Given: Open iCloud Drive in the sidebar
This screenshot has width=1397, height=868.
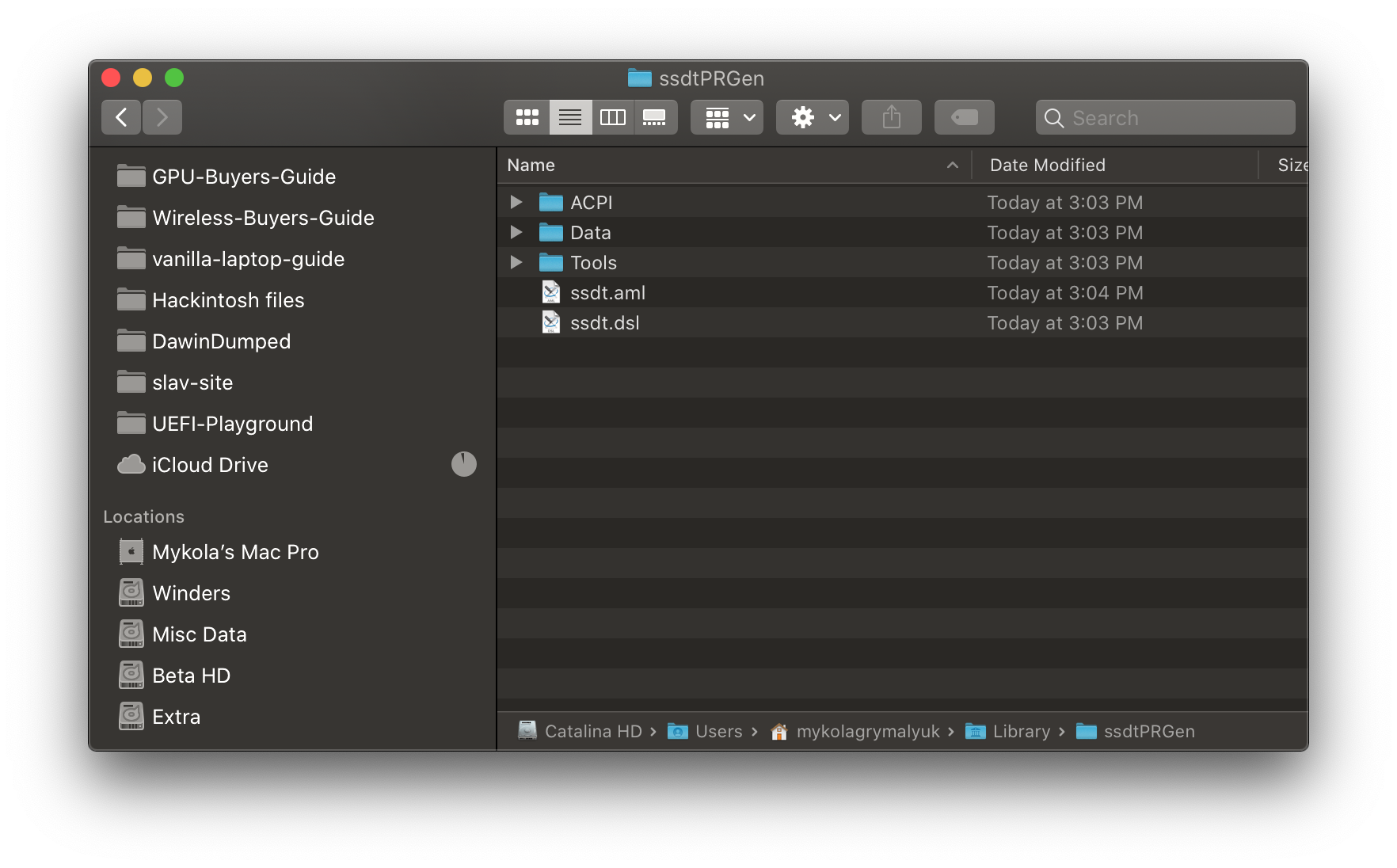Looking at the screenshot, I should click(210, 465).
